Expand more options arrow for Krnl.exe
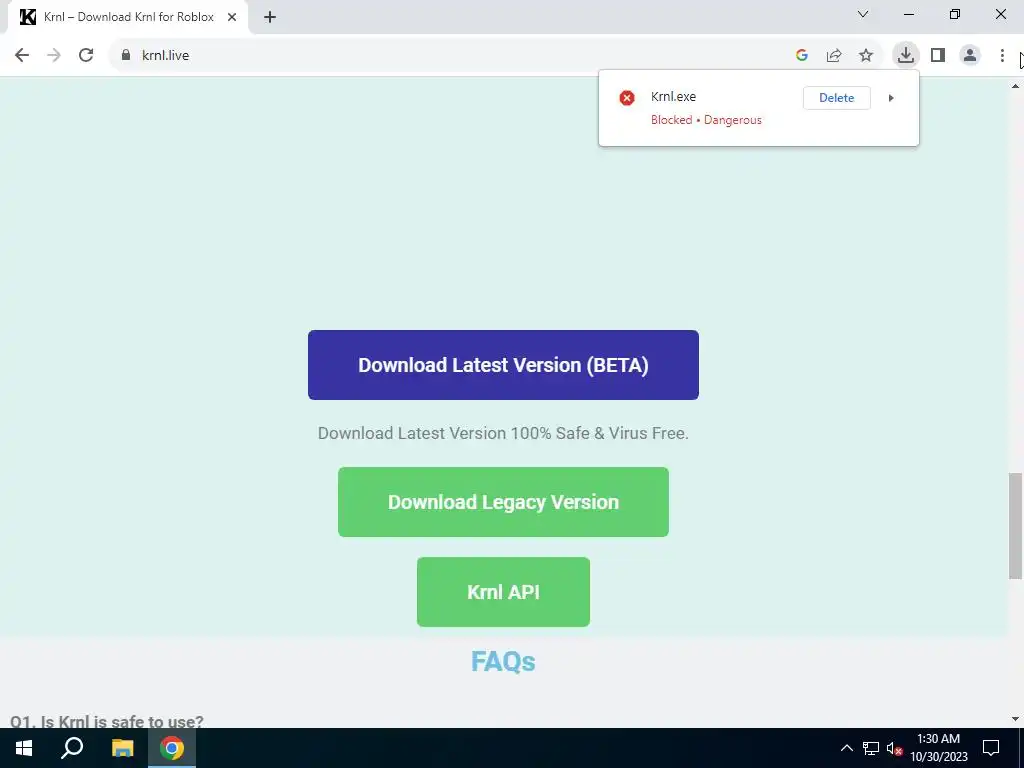The height and width of the screenshot is (768, 1024). 891,98
